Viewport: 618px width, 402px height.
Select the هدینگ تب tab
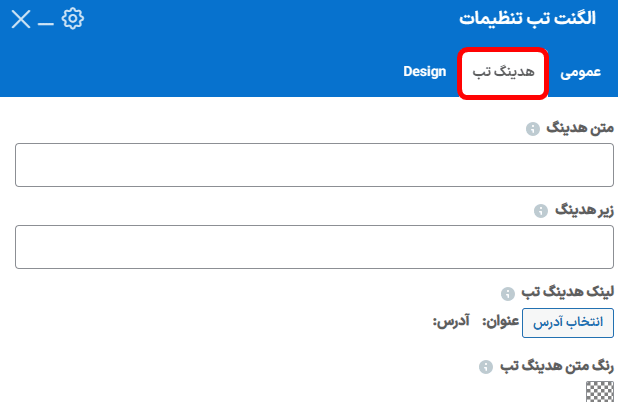pos(503,73)
